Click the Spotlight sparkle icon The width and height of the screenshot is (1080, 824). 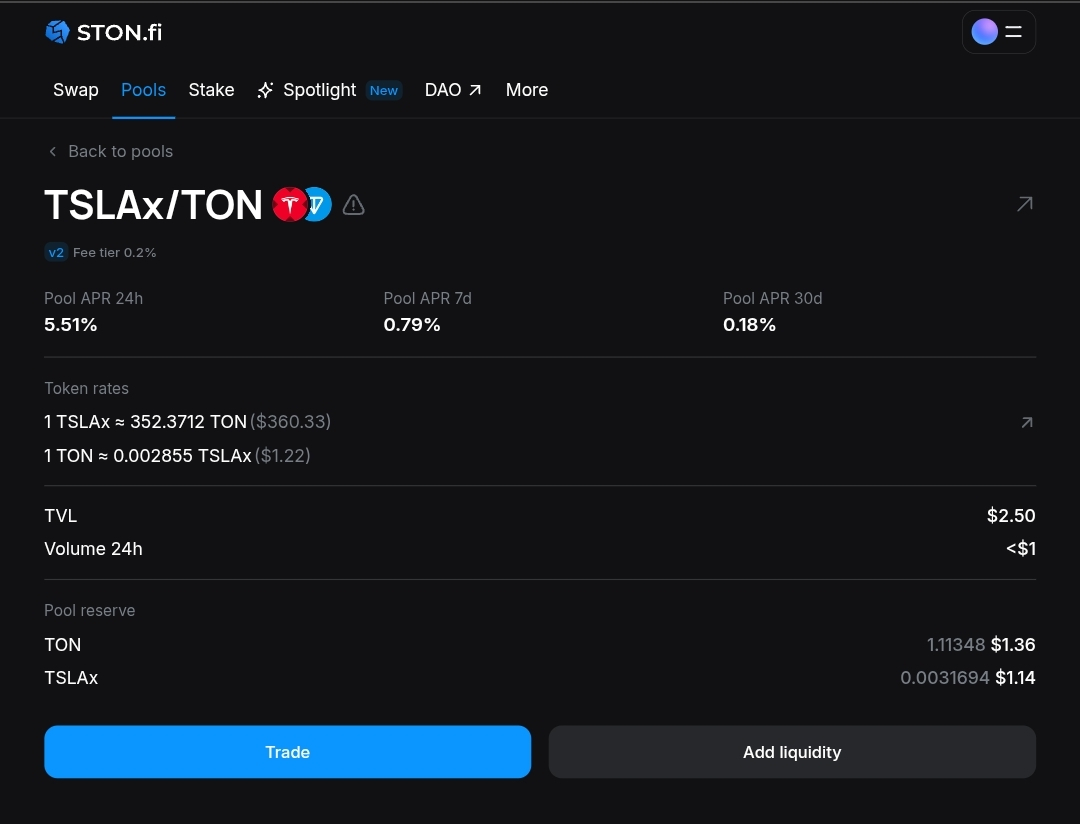265,90
